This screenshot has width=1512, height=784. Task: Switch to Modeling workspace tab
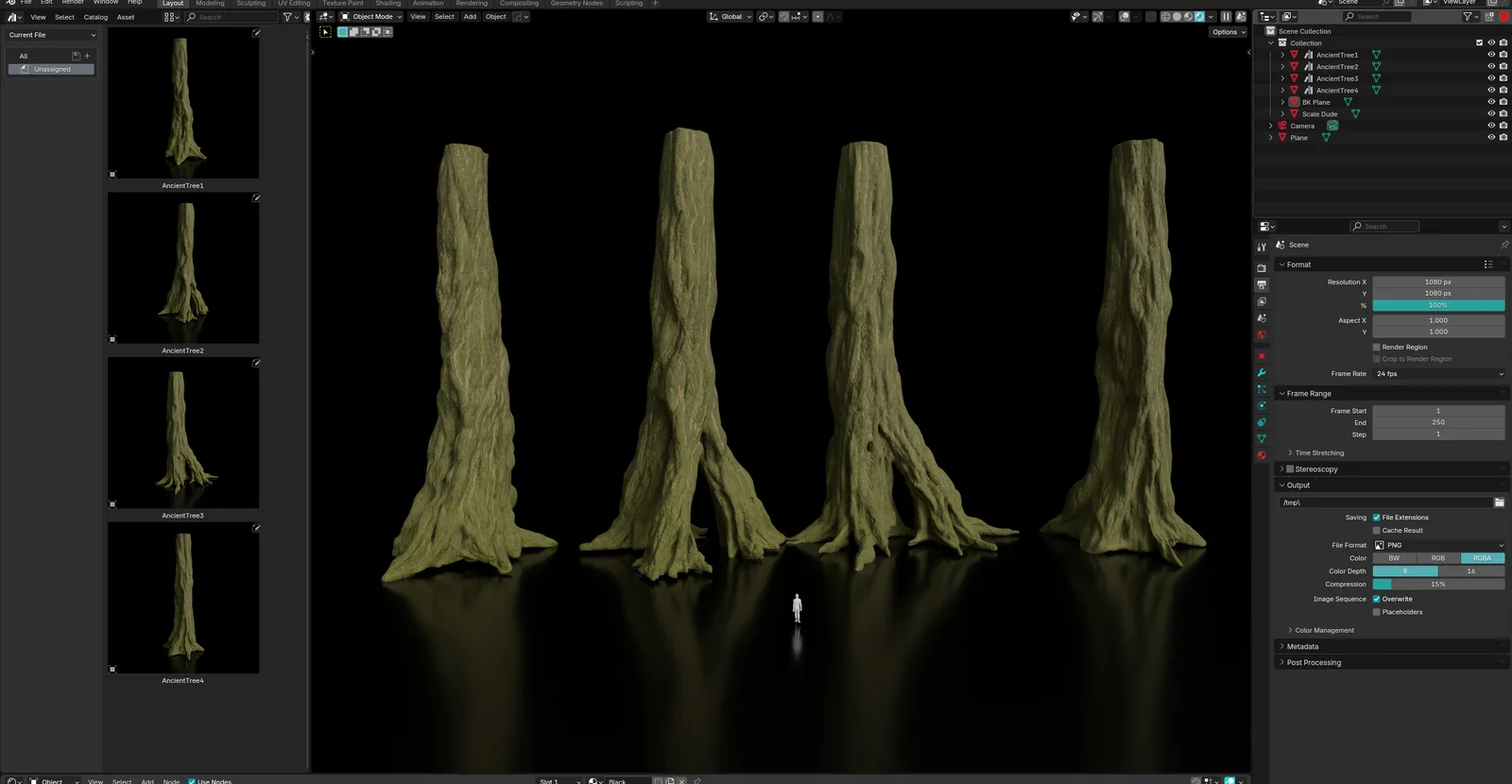coord(210,4)
